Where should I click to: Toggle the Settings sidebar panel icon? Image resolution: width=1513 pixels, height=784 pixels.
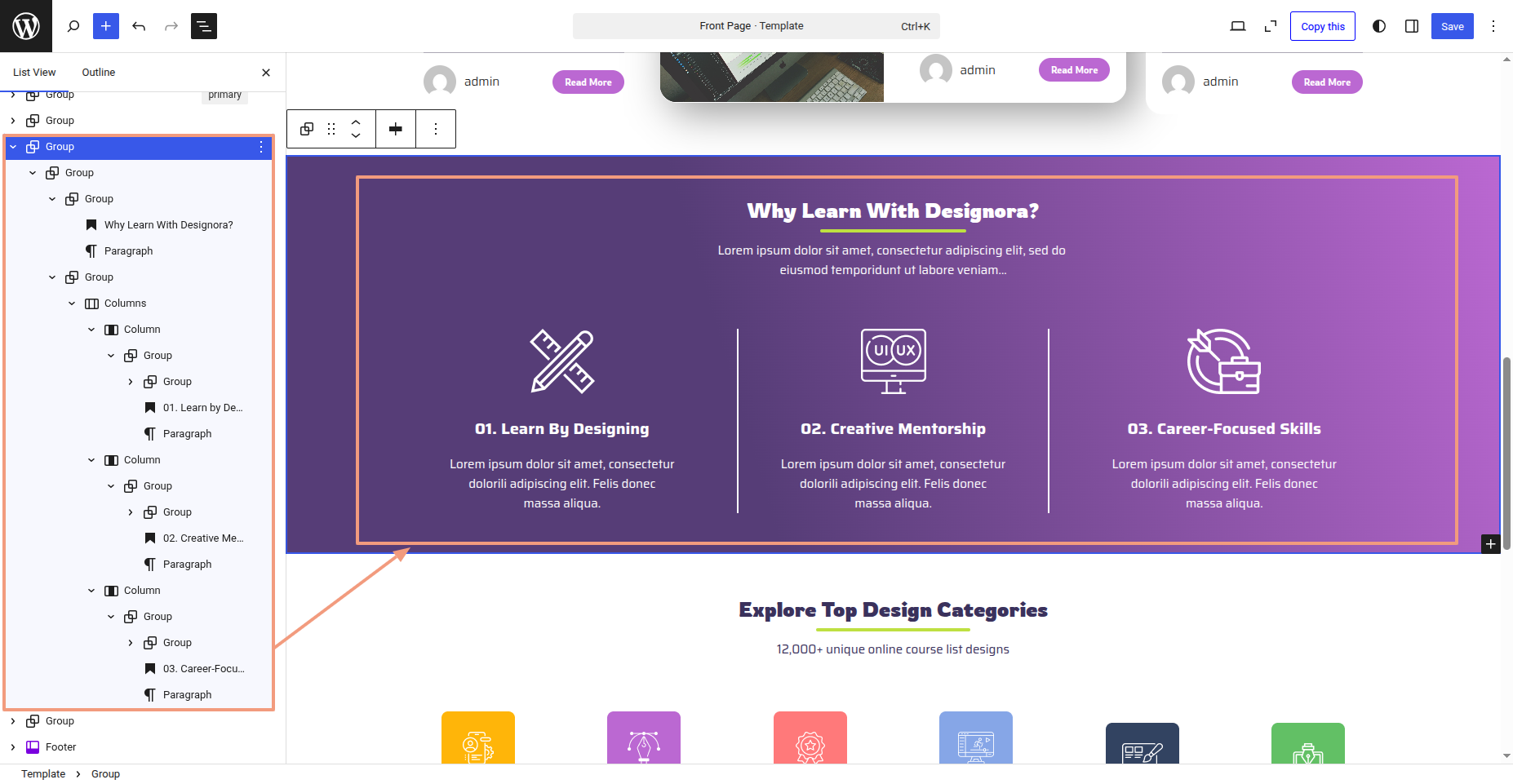(1412, 26)
